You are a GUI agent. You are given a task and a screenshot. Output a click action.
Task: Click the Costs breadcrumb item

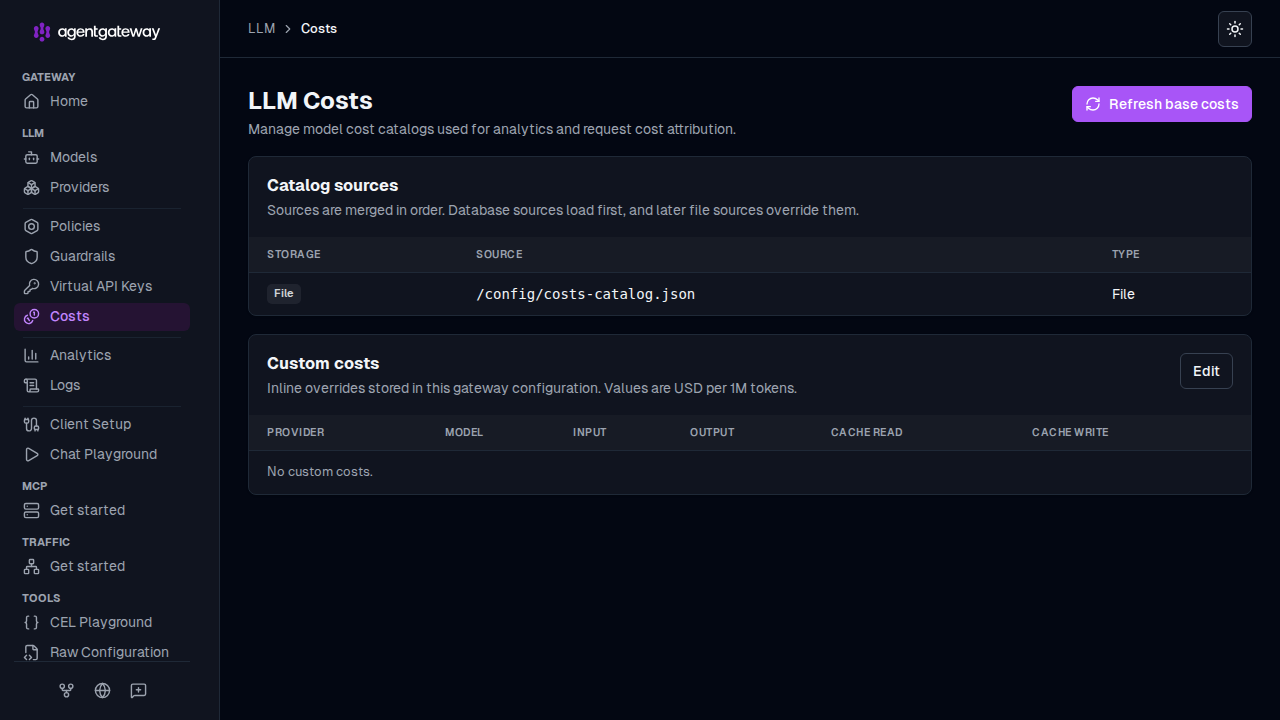319,29
